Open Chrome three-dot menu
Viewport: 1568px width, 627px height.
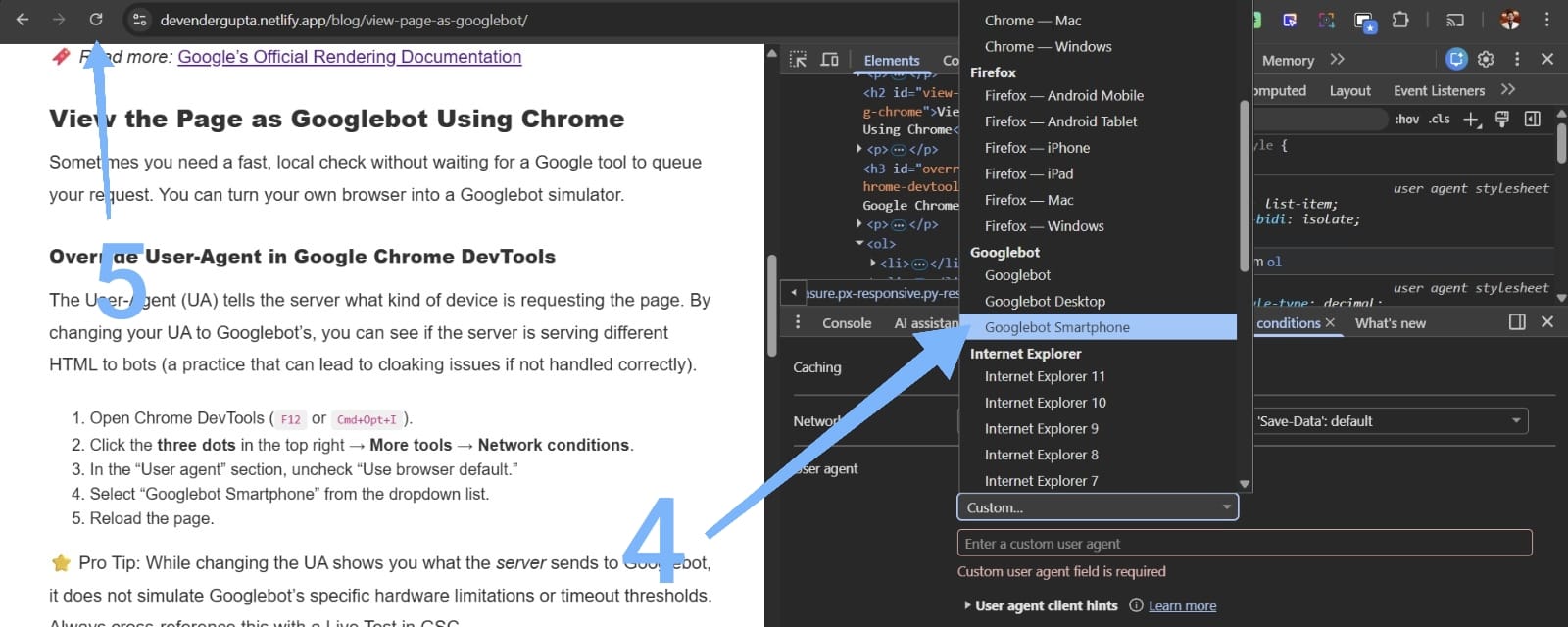click(1547, 20)
